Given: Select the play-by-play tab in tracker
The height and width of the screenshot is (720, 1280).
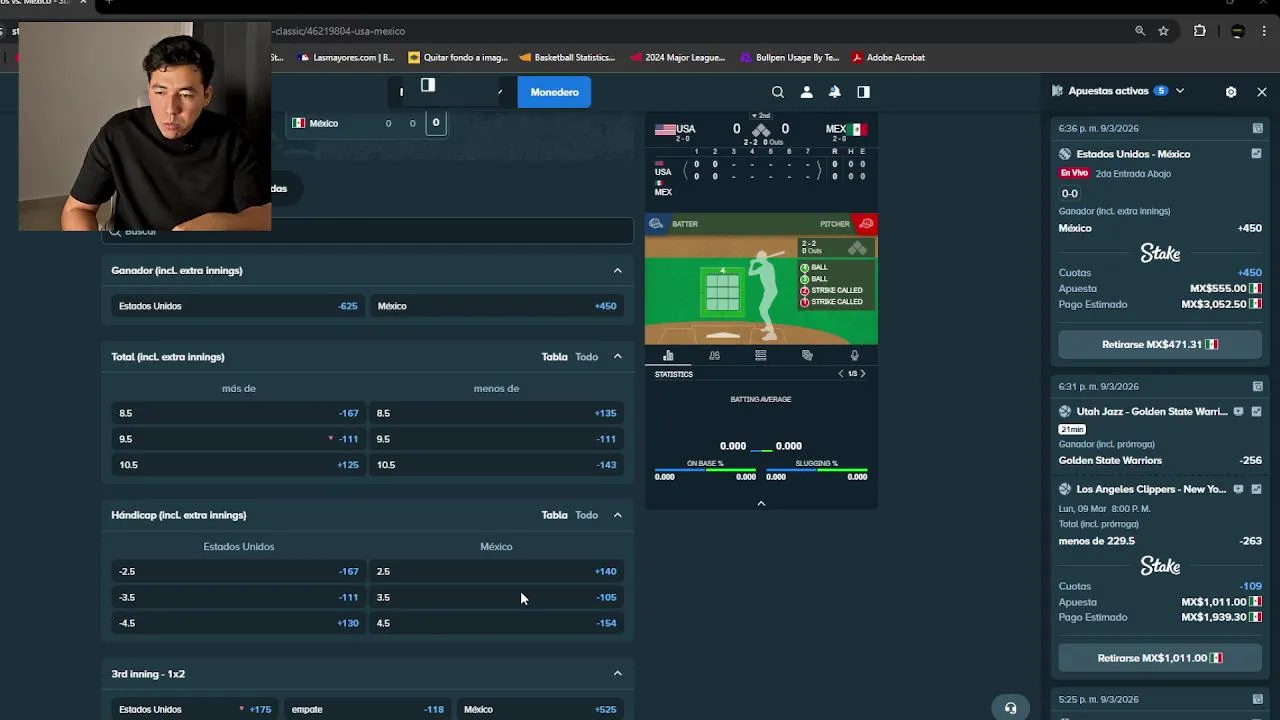Looking at the screenshot, I should click(807, 355).
